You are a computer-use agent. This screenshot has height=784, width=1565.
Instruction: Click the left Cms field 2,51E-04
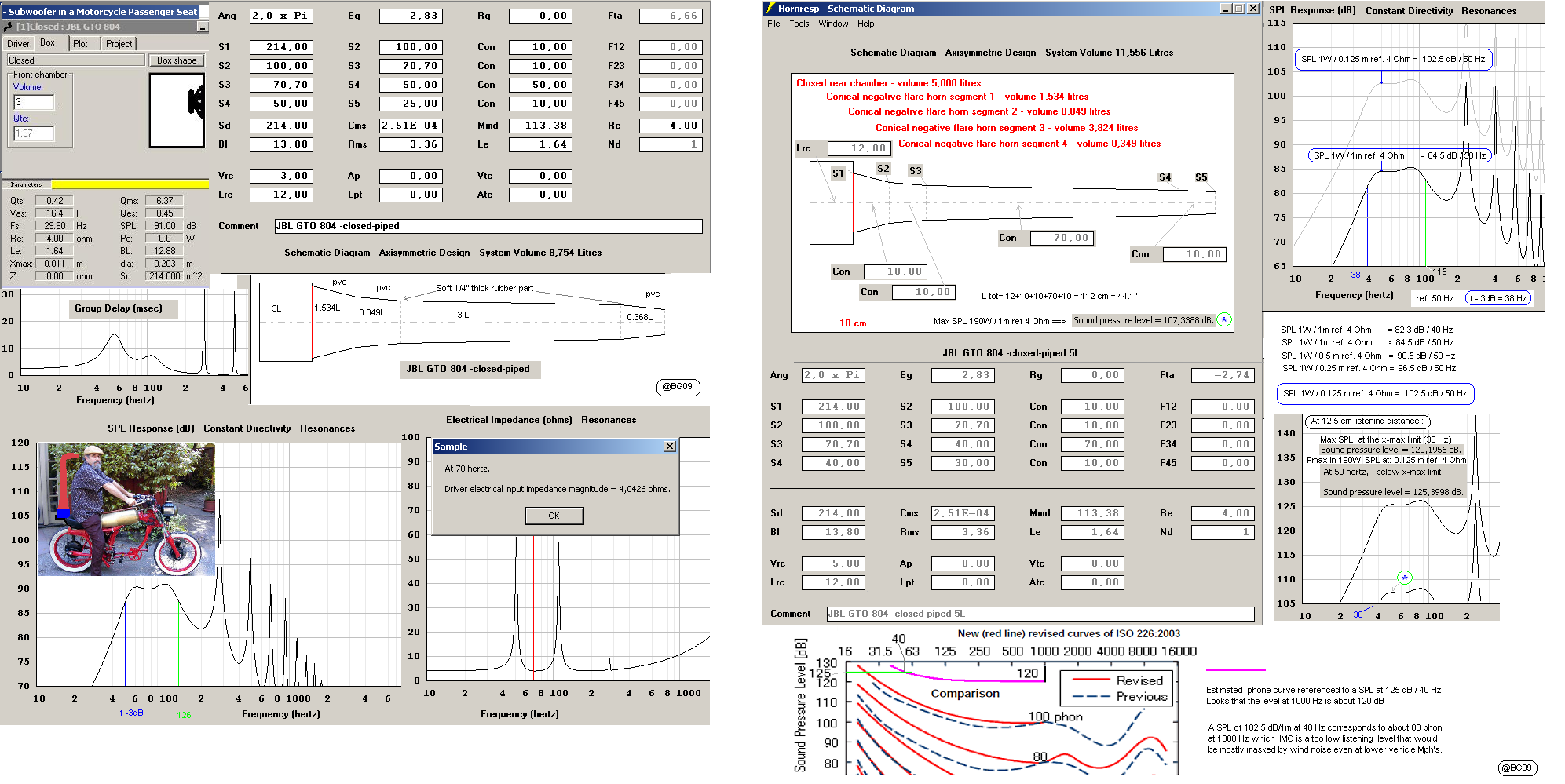[x=411, y=126]
